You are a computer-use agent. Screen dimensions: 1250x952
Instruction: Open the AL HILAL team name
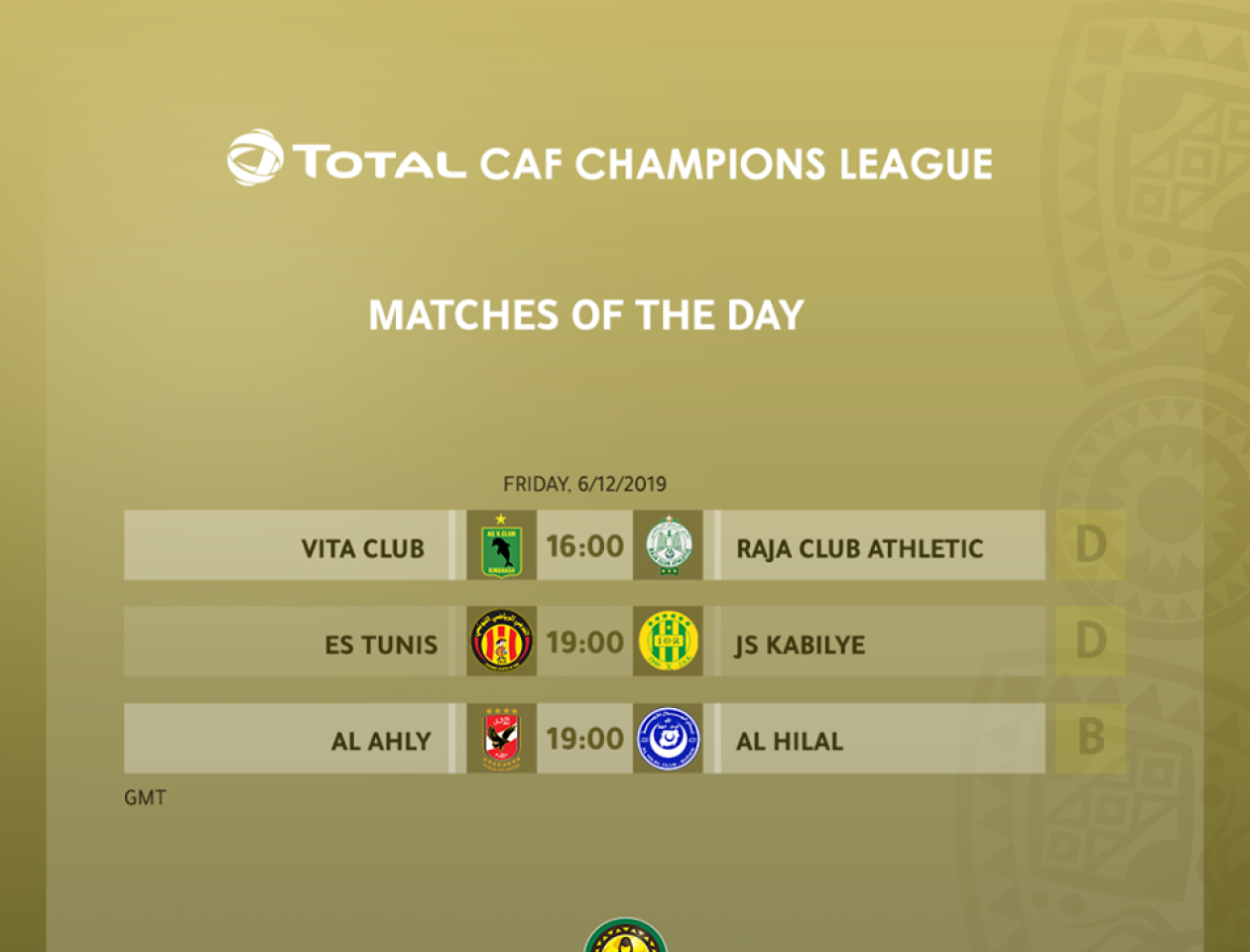click(x=790, y=741)
